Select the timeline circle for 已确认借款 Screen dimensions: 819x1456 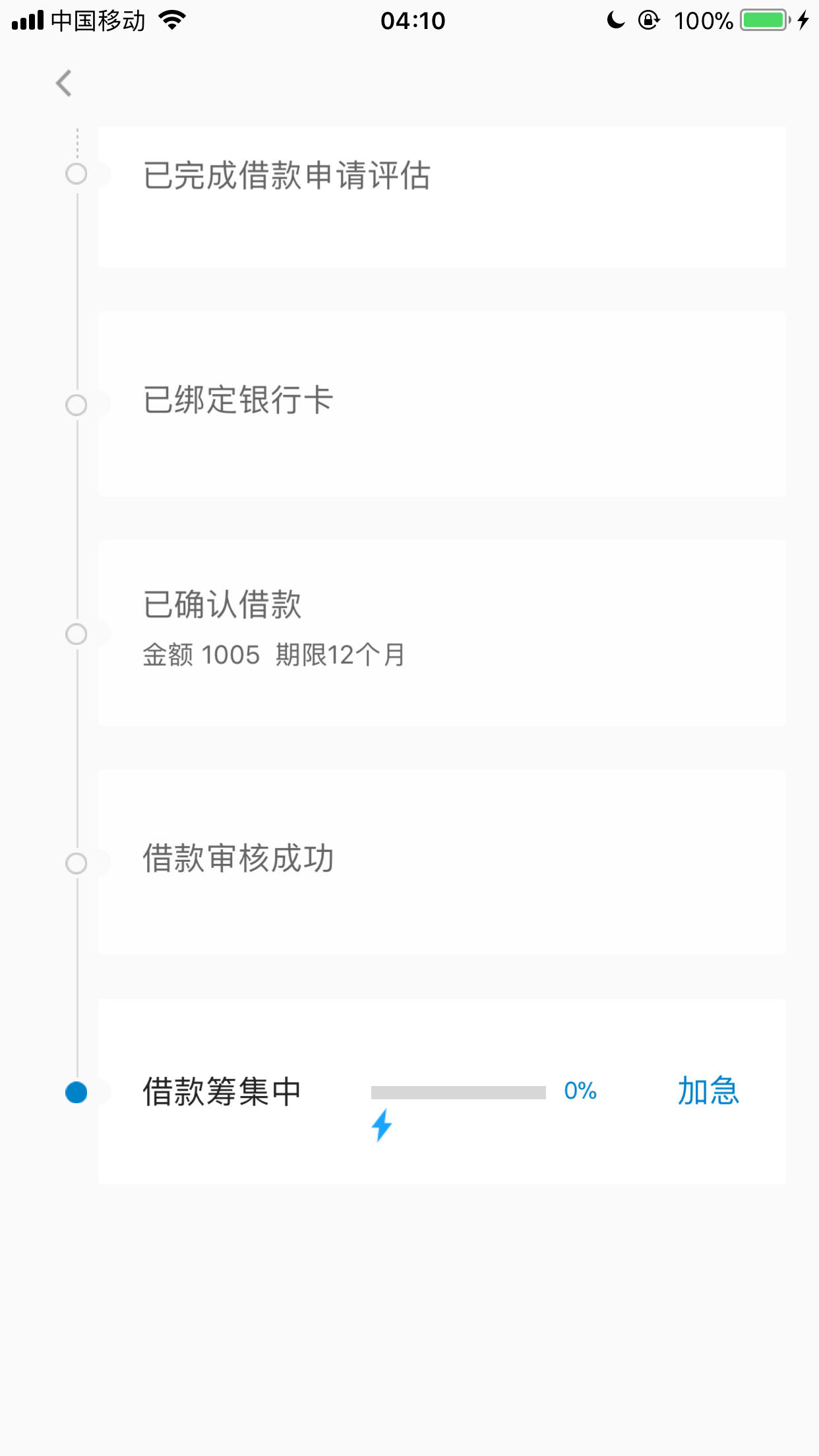[x=76, y=634]
